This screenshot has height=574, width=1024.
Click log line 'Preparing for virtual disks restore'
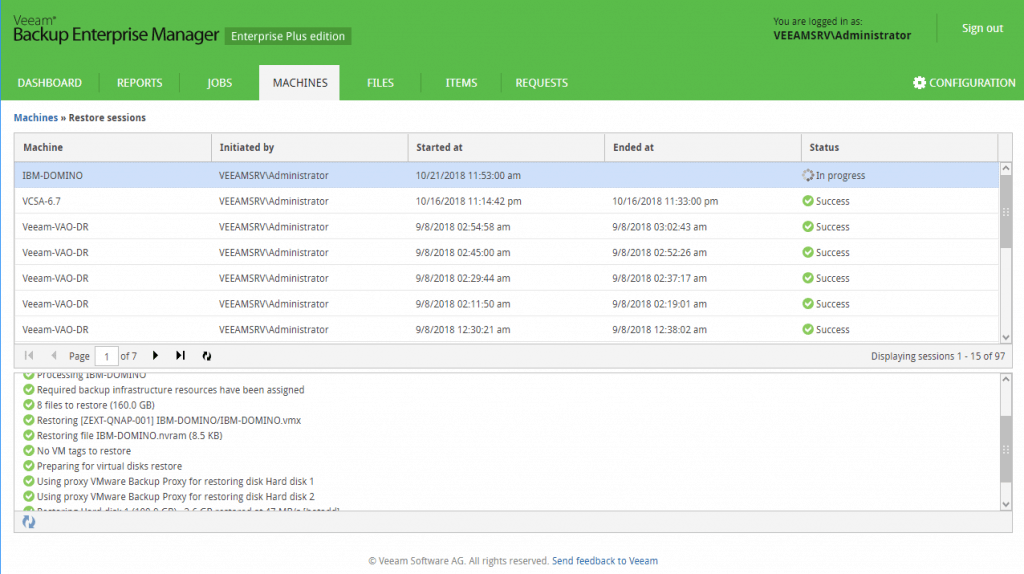(109, 466)
